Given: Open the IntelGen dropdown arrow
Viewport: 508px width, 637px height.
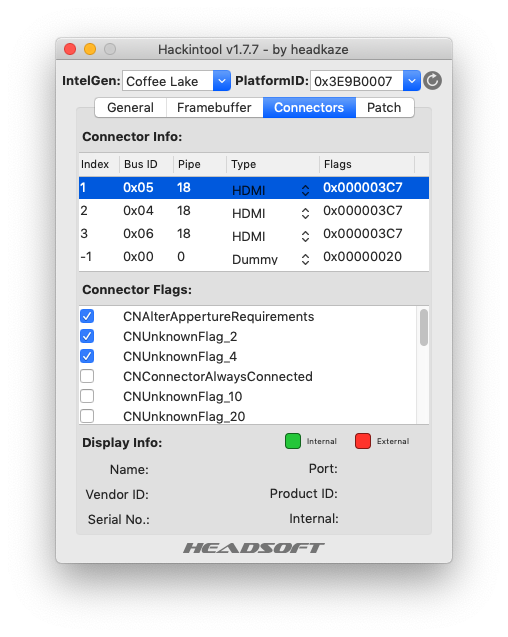Looking at the screenshot, I should [x=222, y=81].
